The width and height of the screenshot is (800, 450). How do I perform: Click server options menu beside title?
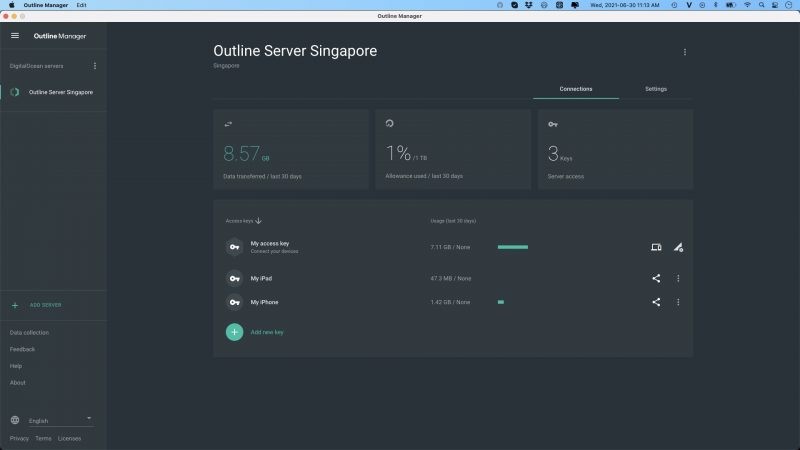point(685,52)
